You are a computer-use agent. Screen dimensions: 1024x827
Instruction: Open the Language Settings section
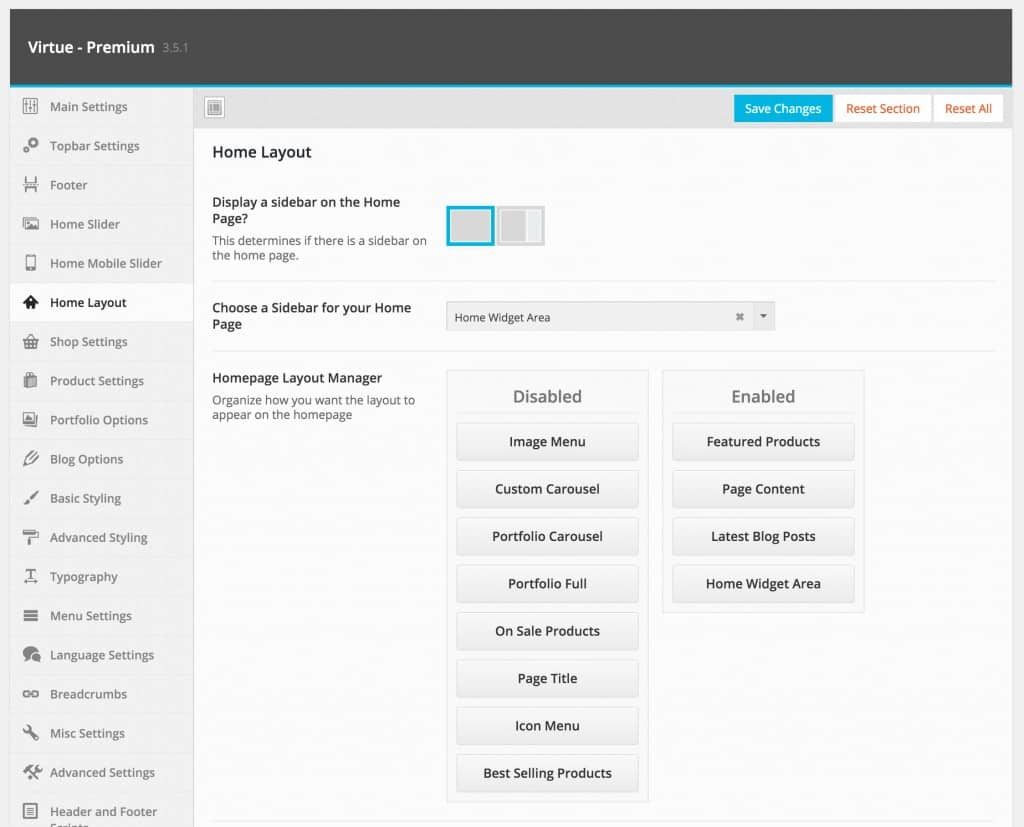coord(101,655)
